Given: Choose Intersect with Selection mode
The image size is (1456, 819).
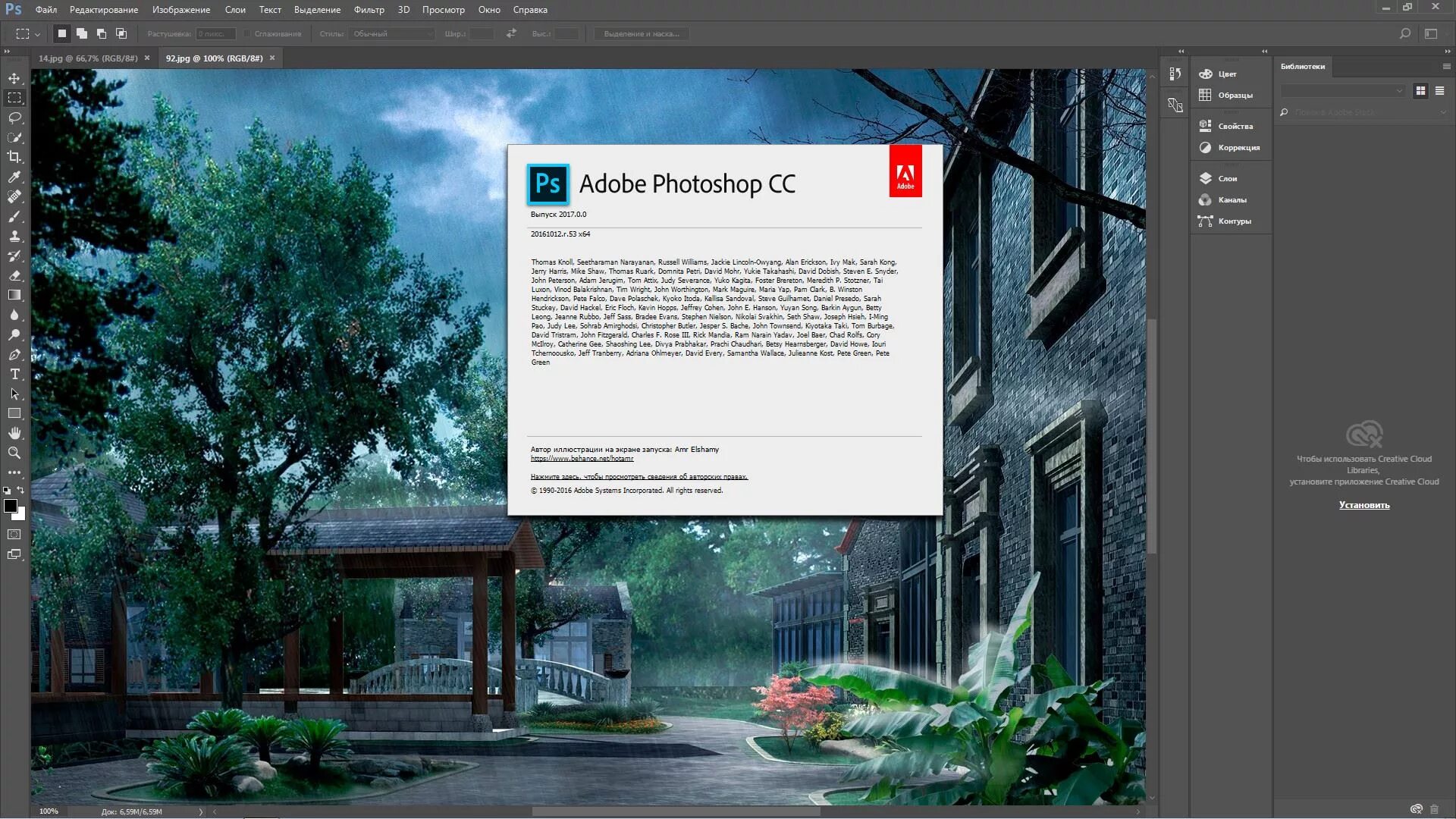Looking at the screenshot, I should pyautogui.click(x=121, y=33).
